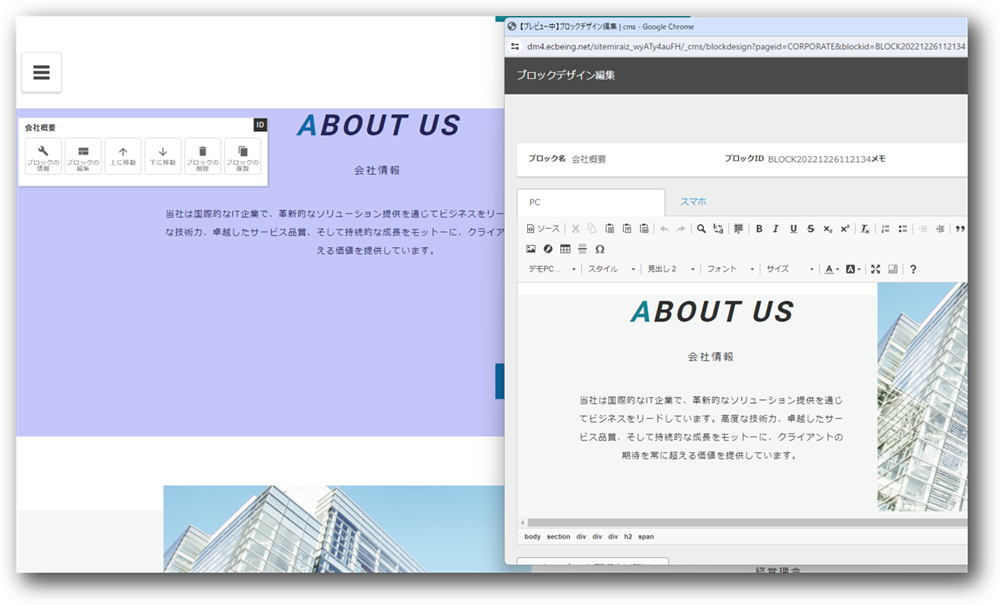Undo the last edit

(x=664, y=229)
